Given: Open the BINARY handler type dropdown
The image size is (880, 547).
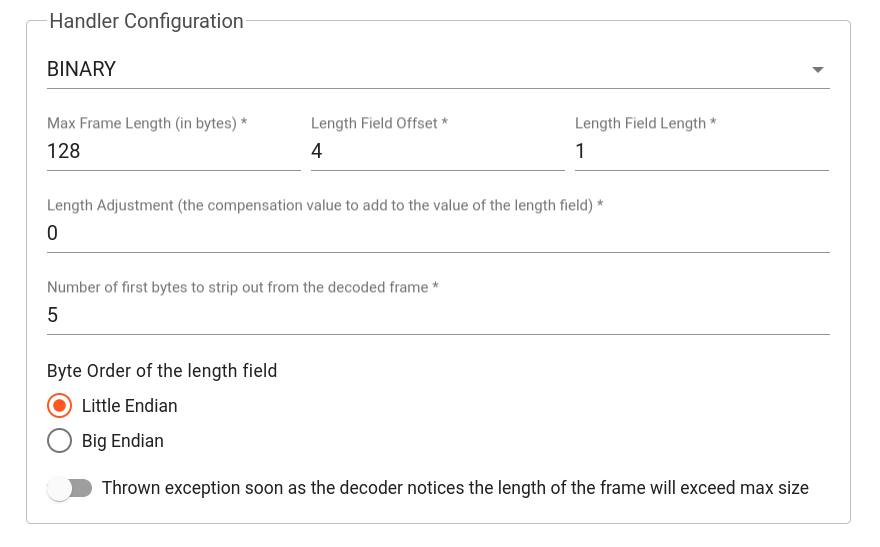Looking at the screenshot, I should point(438,70).
